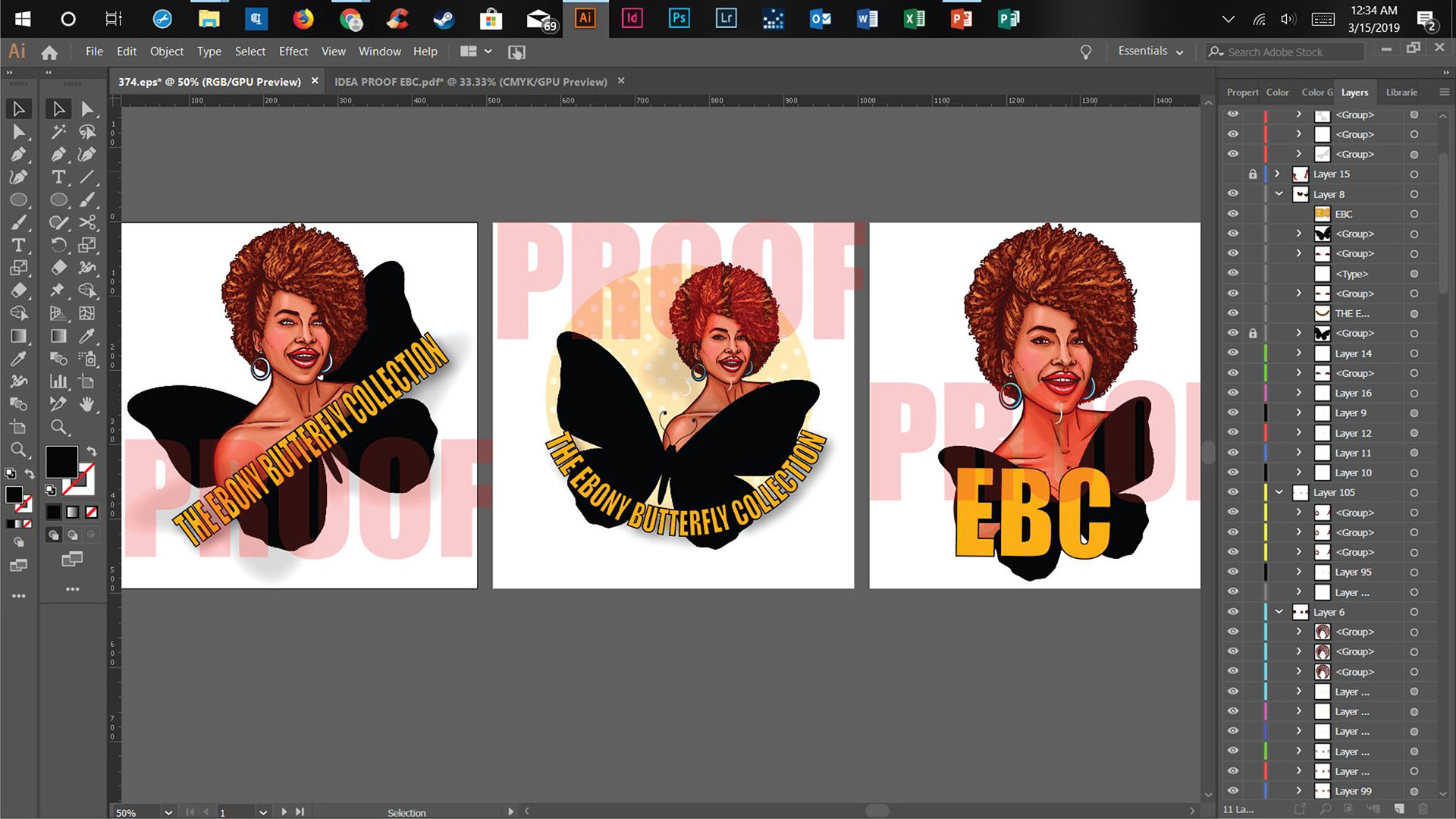Switch to the Properties panel tab
This screenshot has height=819, width=1456.
[x=1241, y=93]
